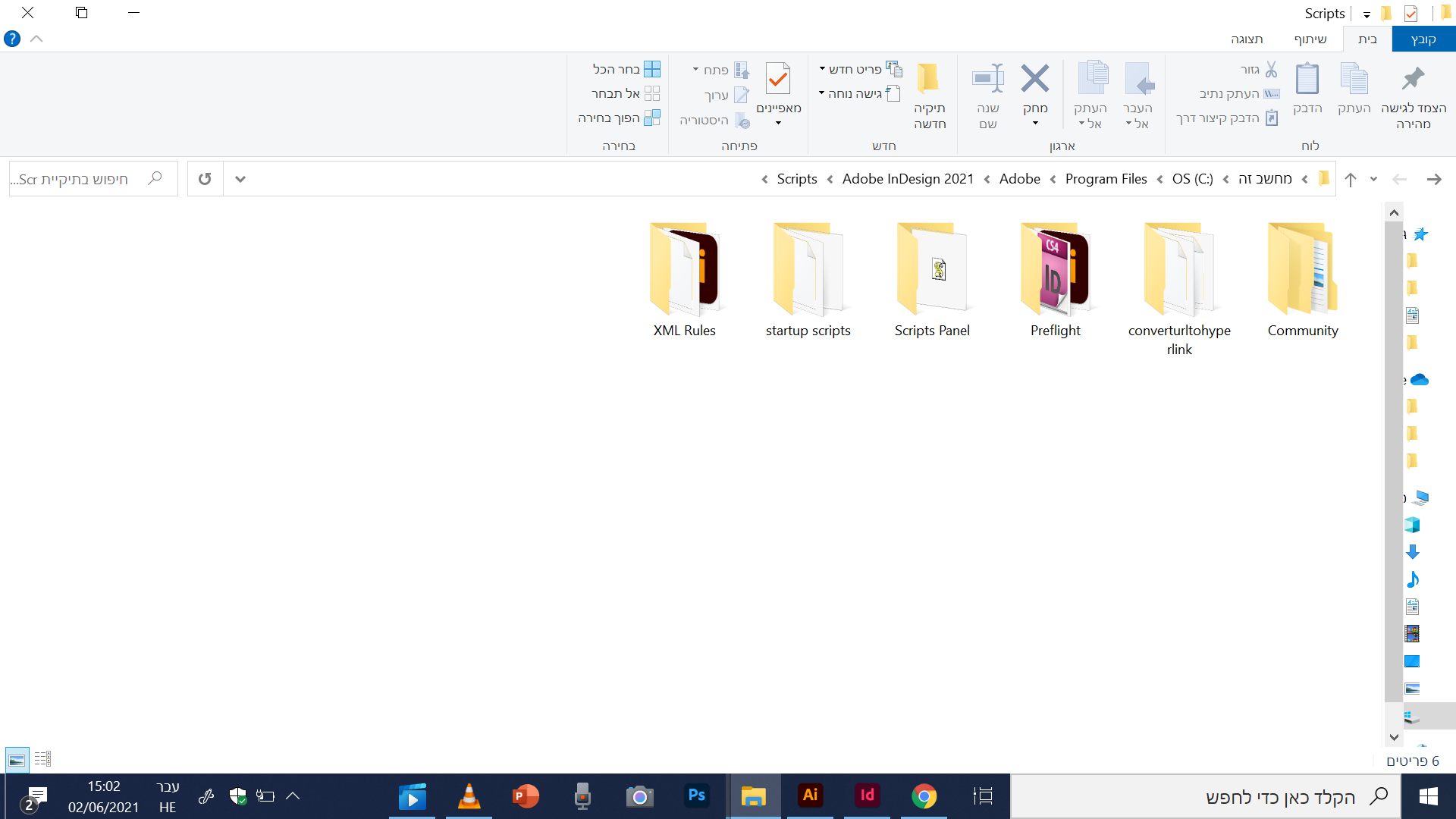Switch to details view in status bar

click(x=43, y=758)
